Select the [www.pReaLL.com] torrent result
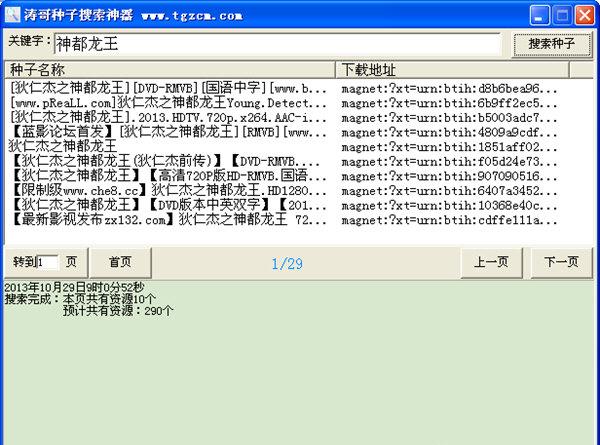Image resolution: width=600 pixels, height=445 pixels. pyautogui.click(x=168, y=102)
